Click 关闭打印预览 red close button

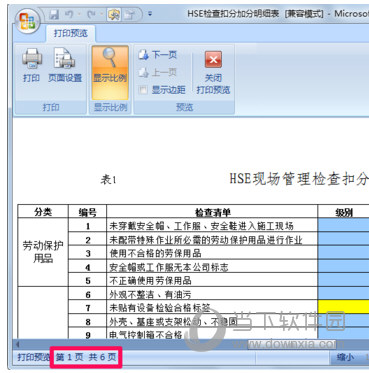pyautogui.click(x=213, y=72)
